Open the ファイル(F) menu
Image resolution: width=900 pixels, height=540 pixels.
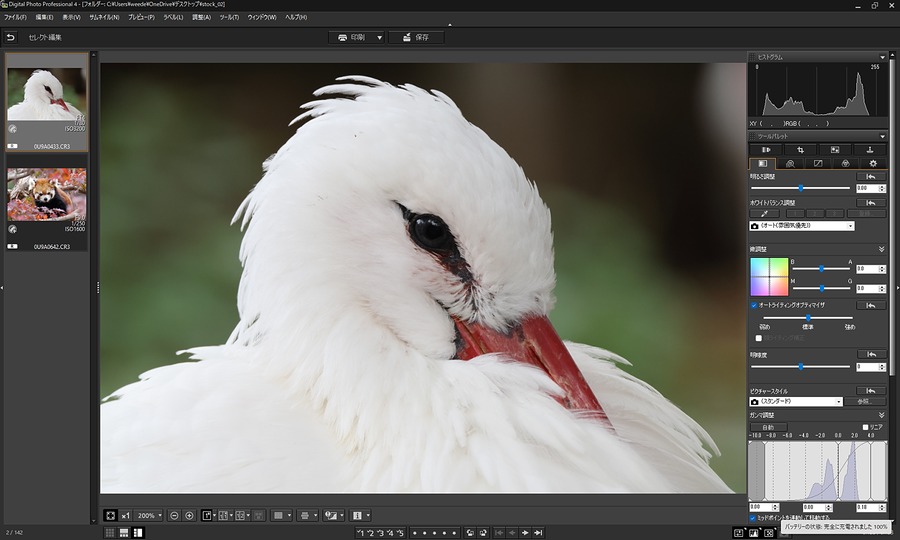(x=15, y=17)
